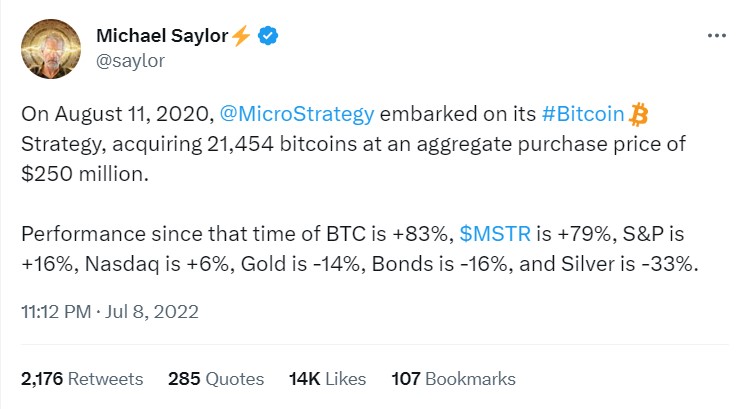View the 285 Quotes list
The height and width of the screenshot is (409, 748).
[216, 379]
